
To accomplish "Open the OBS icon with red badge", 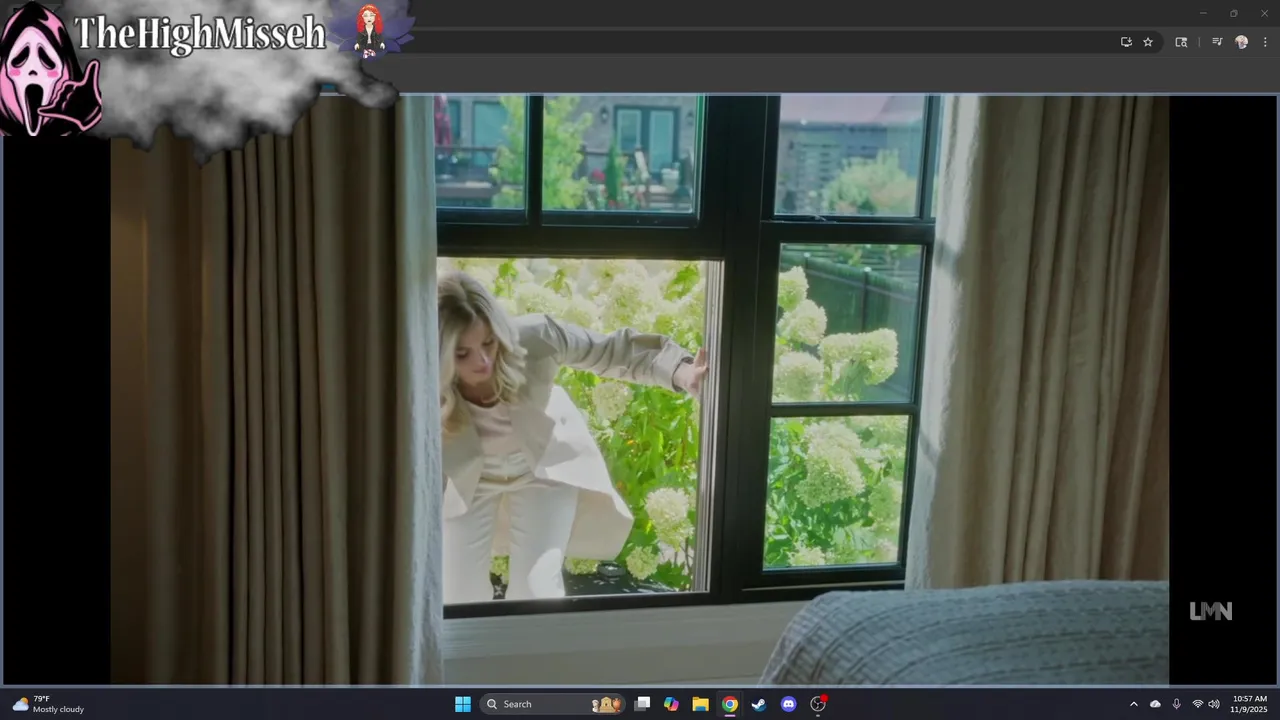I will pyautogui.click(x=818, y=704).
